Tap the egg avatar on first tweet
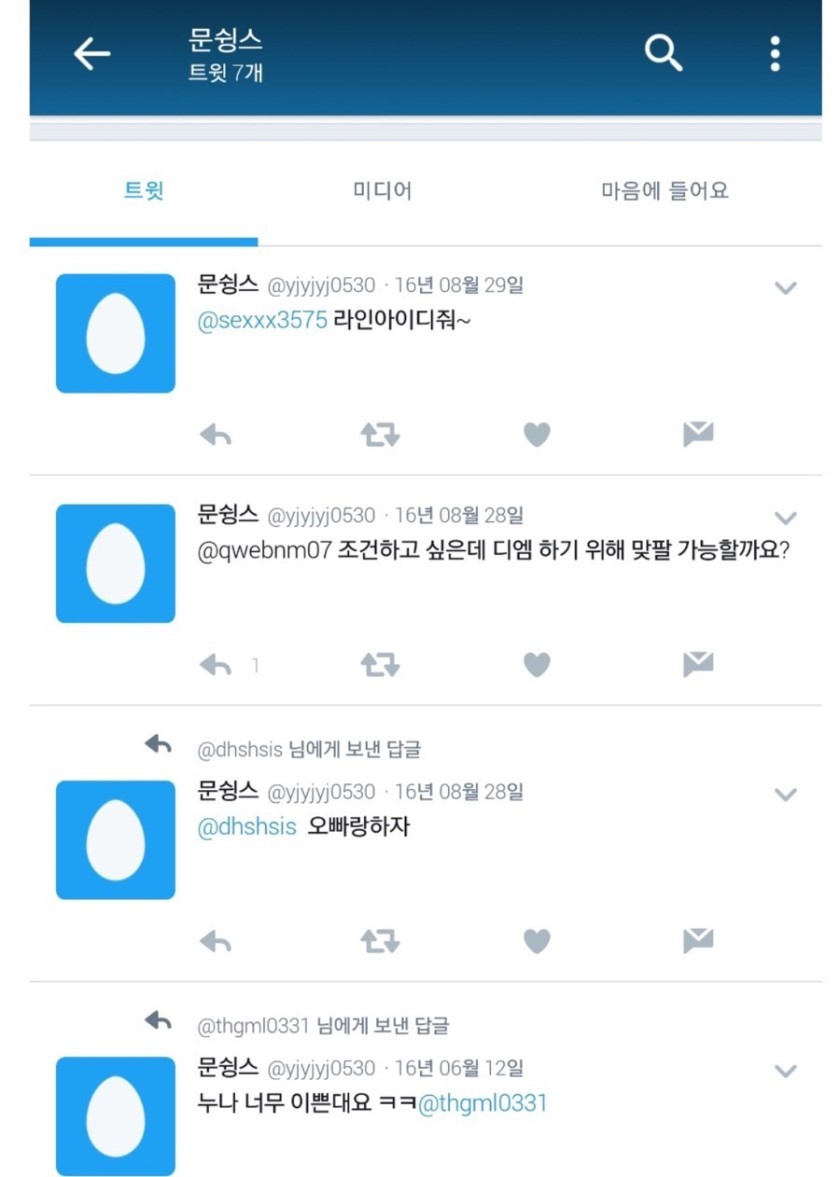 pos(116,333)
